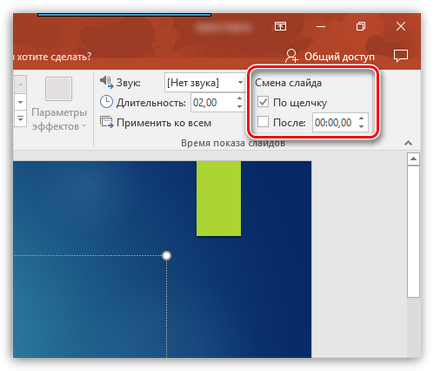
Task: Select the green rectangle shape on slide
Action: (x=219, y=199)
